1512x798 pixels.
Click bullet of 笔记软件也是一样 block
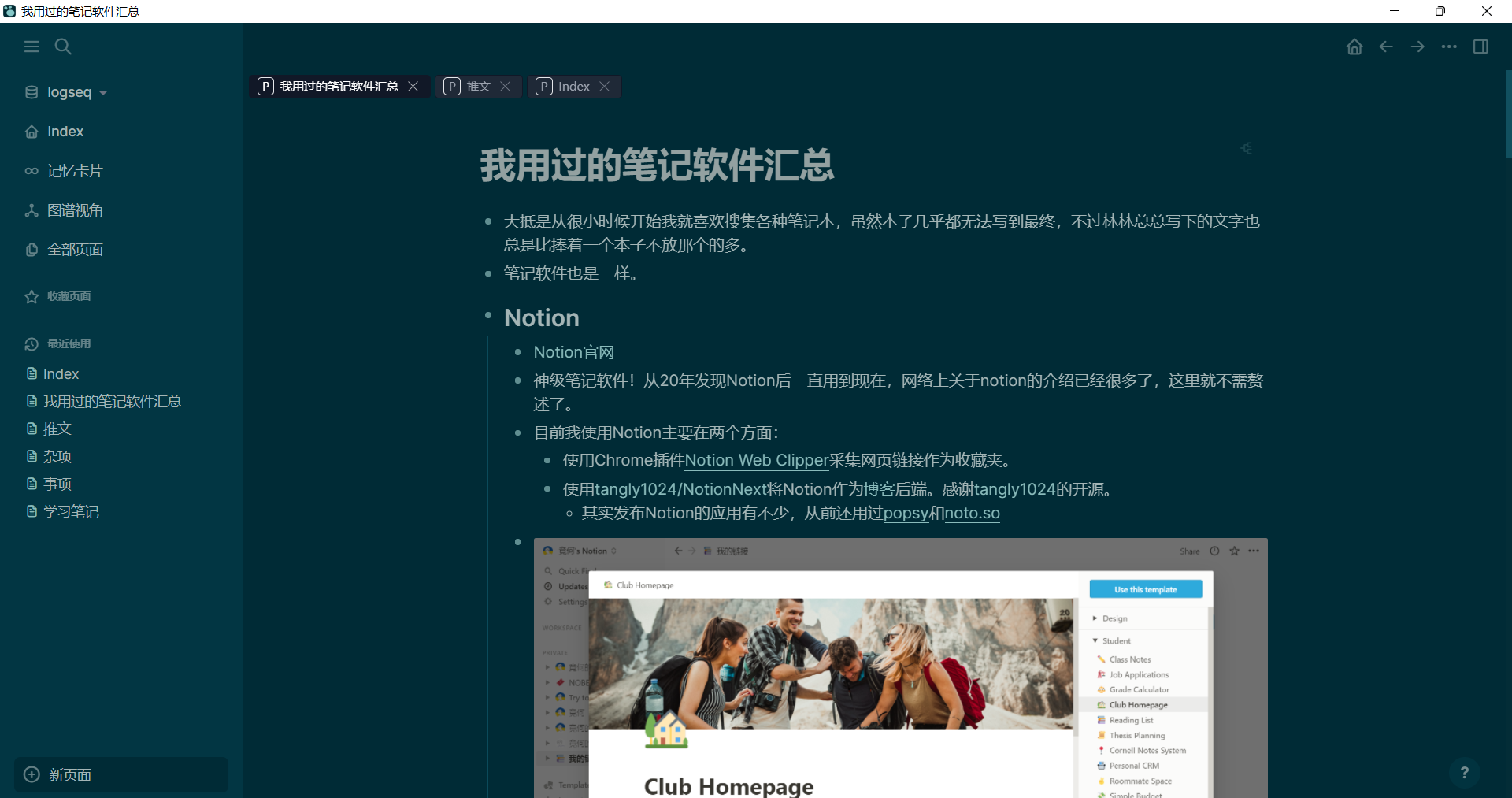[488, 273]
